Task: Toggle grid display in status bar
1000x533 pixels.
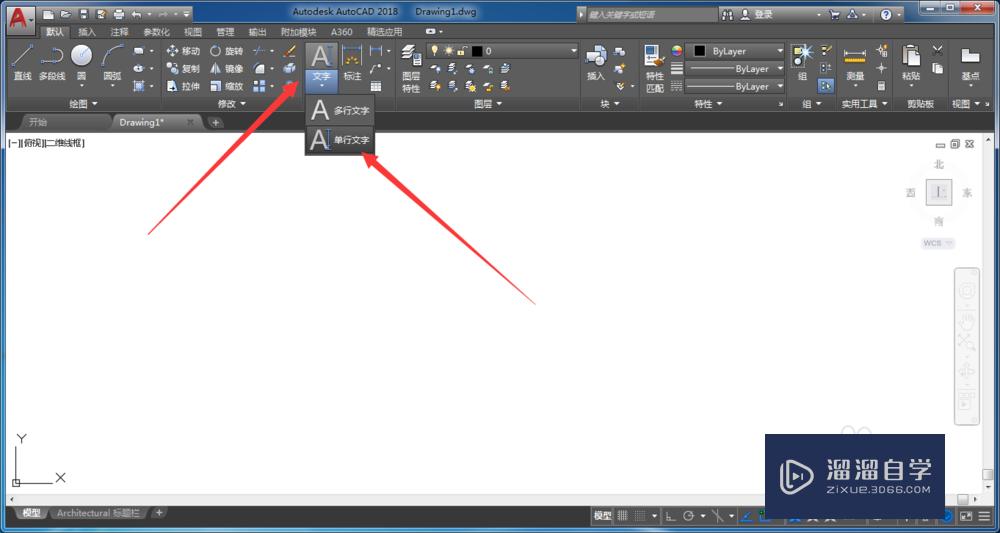Action: pyautogui.click(x=623, y=516)
